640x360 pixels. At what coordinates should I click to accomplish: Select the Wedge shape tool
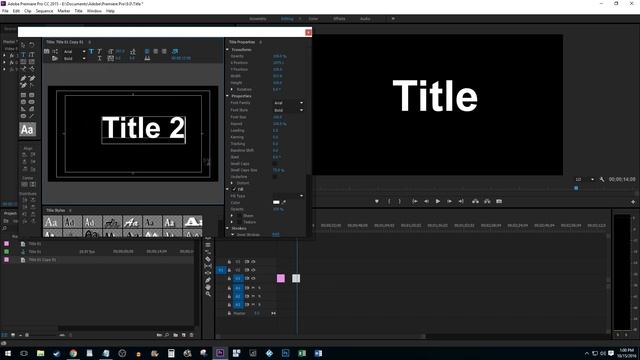pyautogui.click(x=23, y=109)
